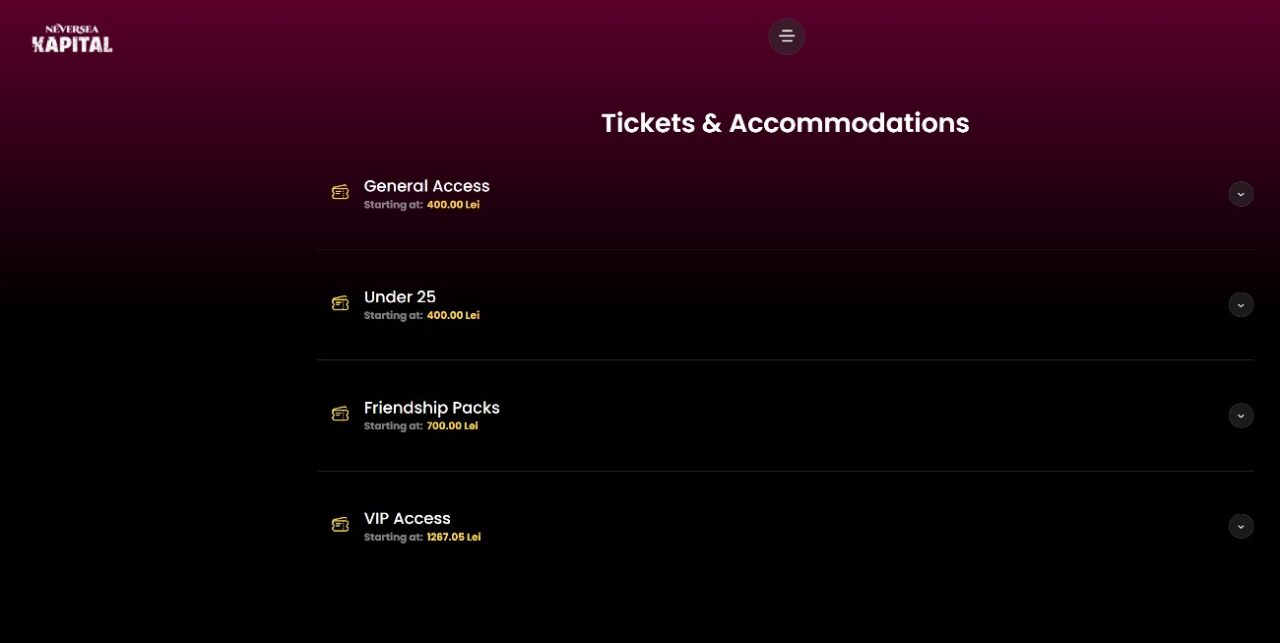This screenshot has width=1280, height=643.
Task: Select the General Access title
Action: point(426,186)
